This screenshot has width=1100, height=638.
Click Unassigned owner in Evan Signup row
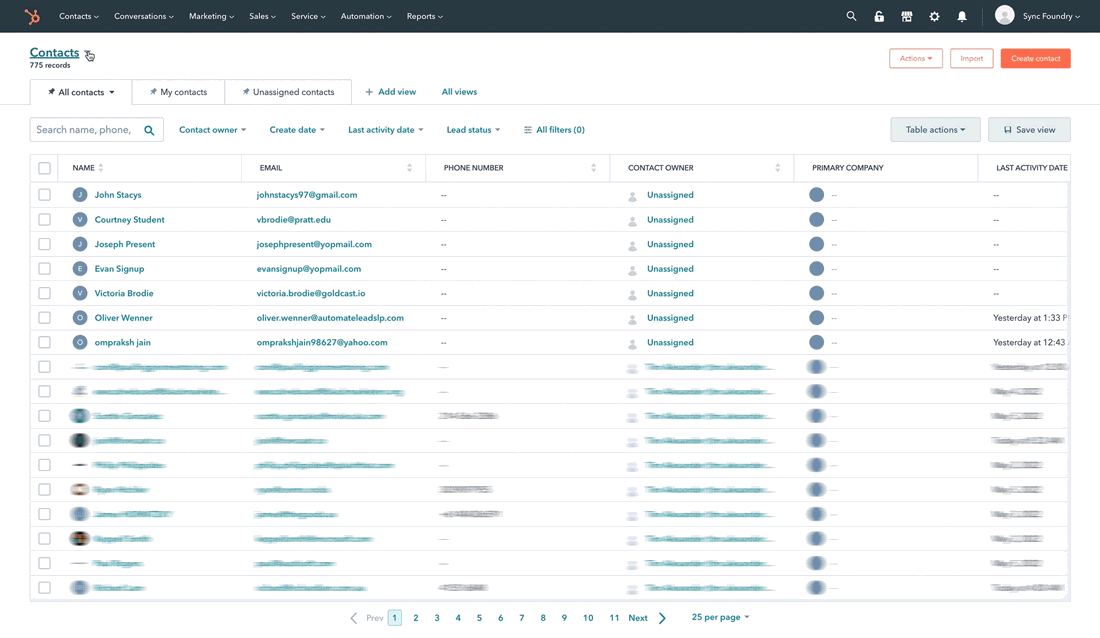670,269
